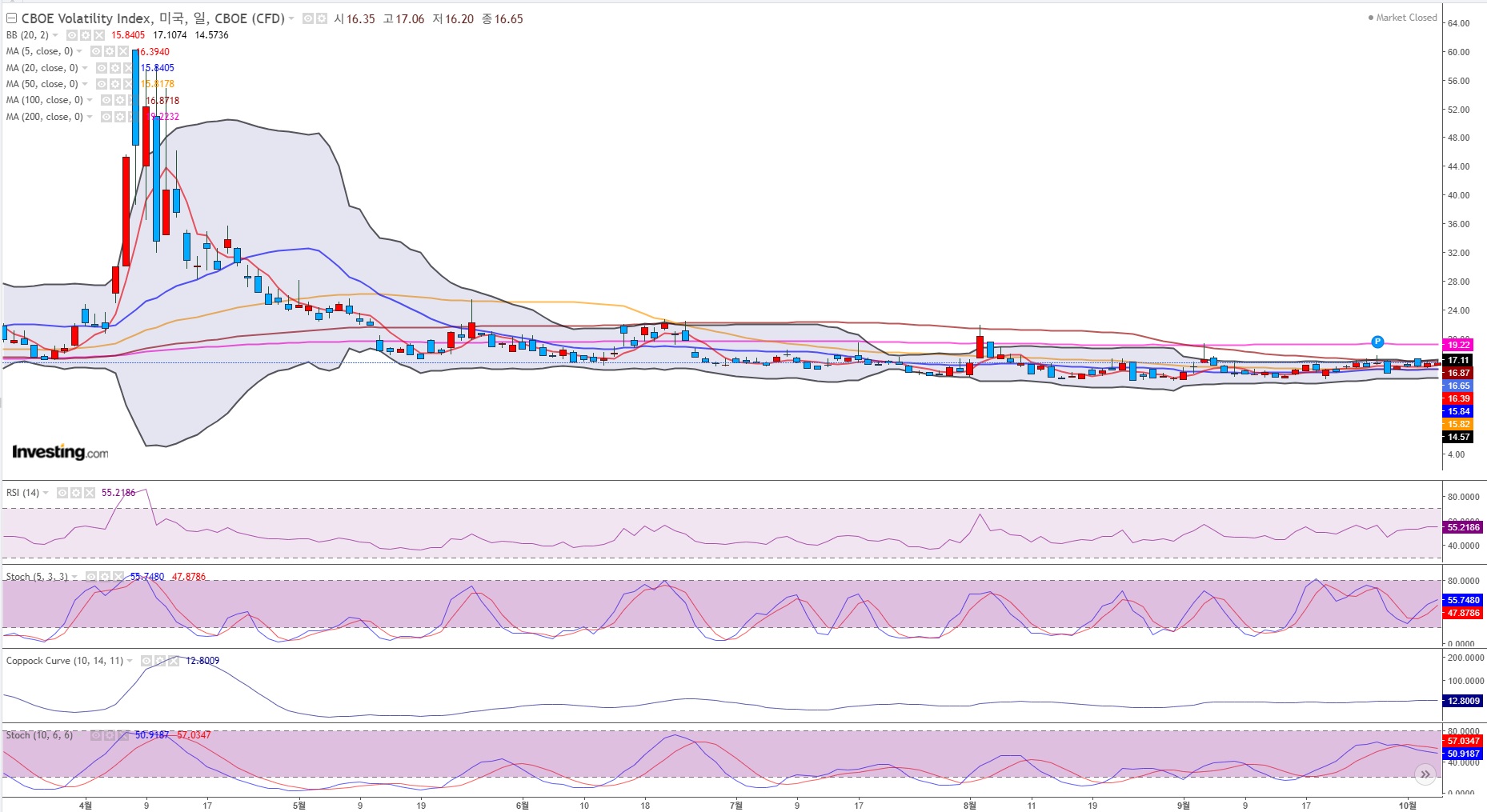Remove the RSI (14) indicator
Image resolution: width=1487 pixels, height=812 pixels.
coord(90,493)
